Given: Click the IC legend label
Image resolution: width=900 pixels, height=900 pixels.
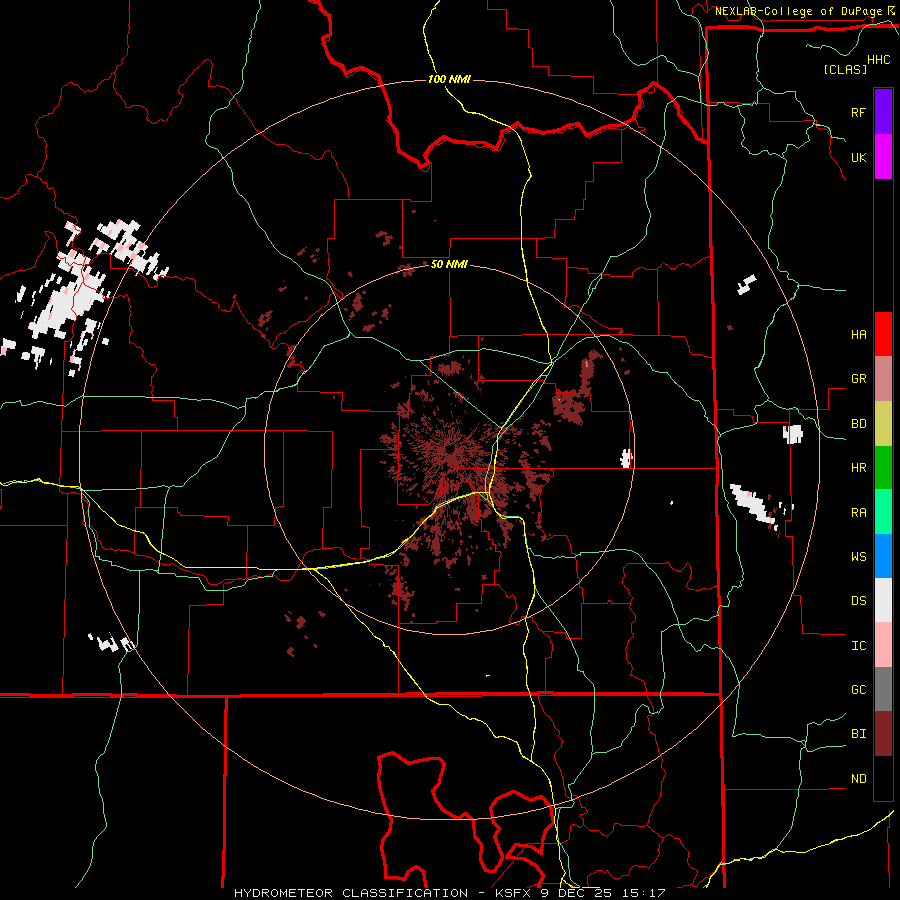Looking at the screenshot, I should tap(858, 646).
